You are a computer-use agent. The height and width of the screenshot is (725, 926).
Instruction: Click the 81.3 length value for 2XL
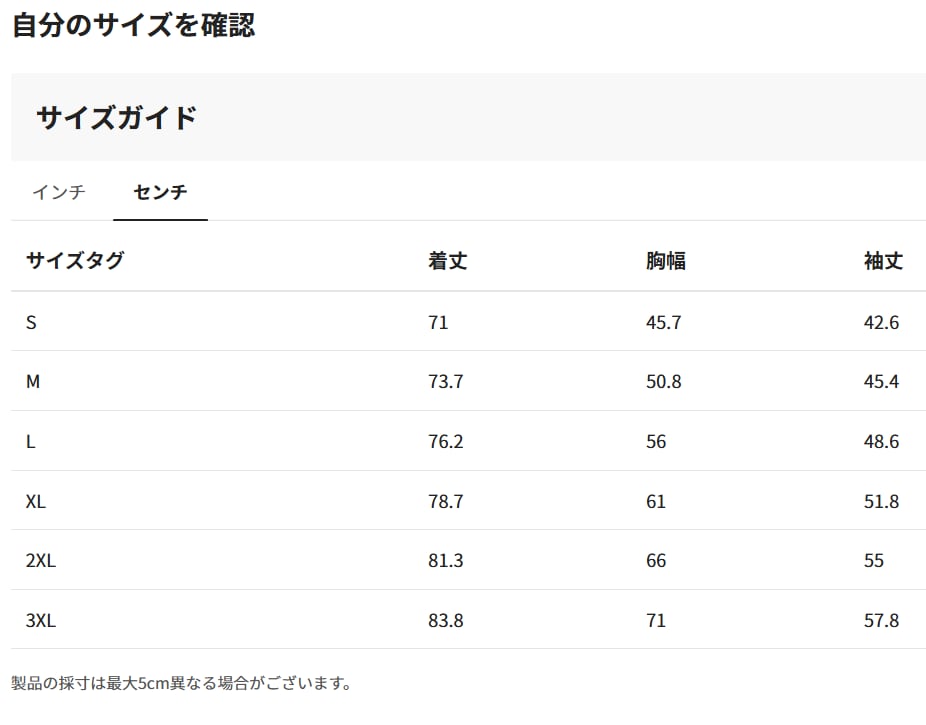pos(445,561)
